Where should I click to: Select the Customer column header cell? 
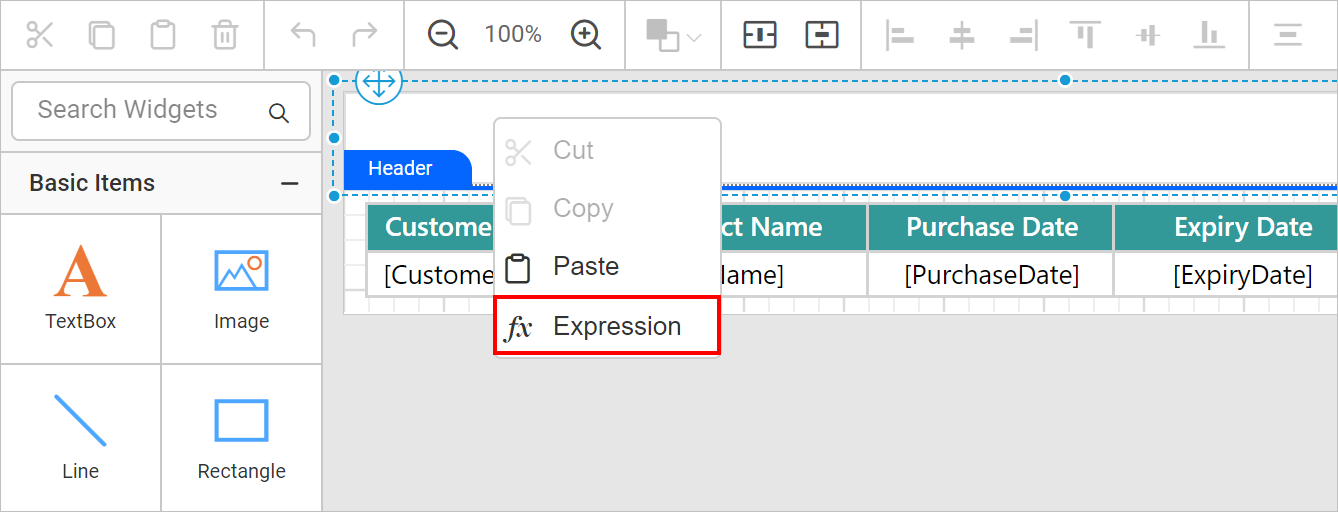click(x=431, y=227)
